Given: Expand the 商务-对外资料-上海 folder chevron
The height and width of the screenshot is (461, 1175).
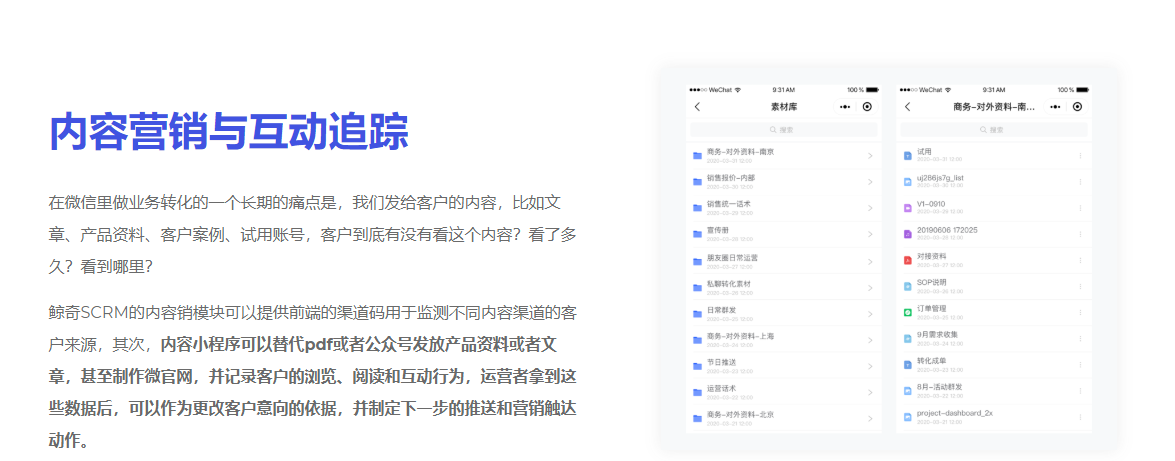Looking at the screenshot, I should pos(870,340).
